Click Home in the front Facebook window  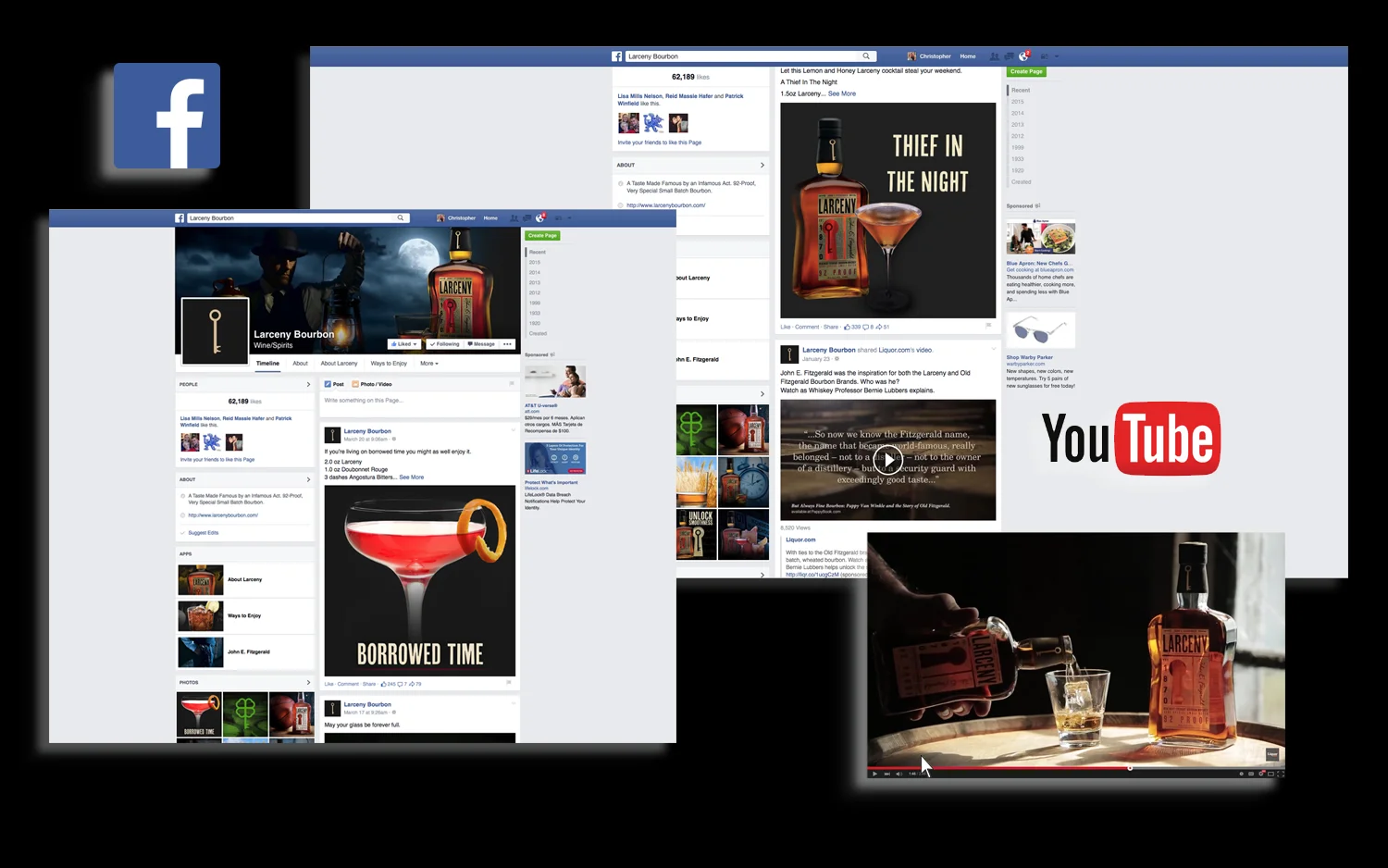point(490,218)
